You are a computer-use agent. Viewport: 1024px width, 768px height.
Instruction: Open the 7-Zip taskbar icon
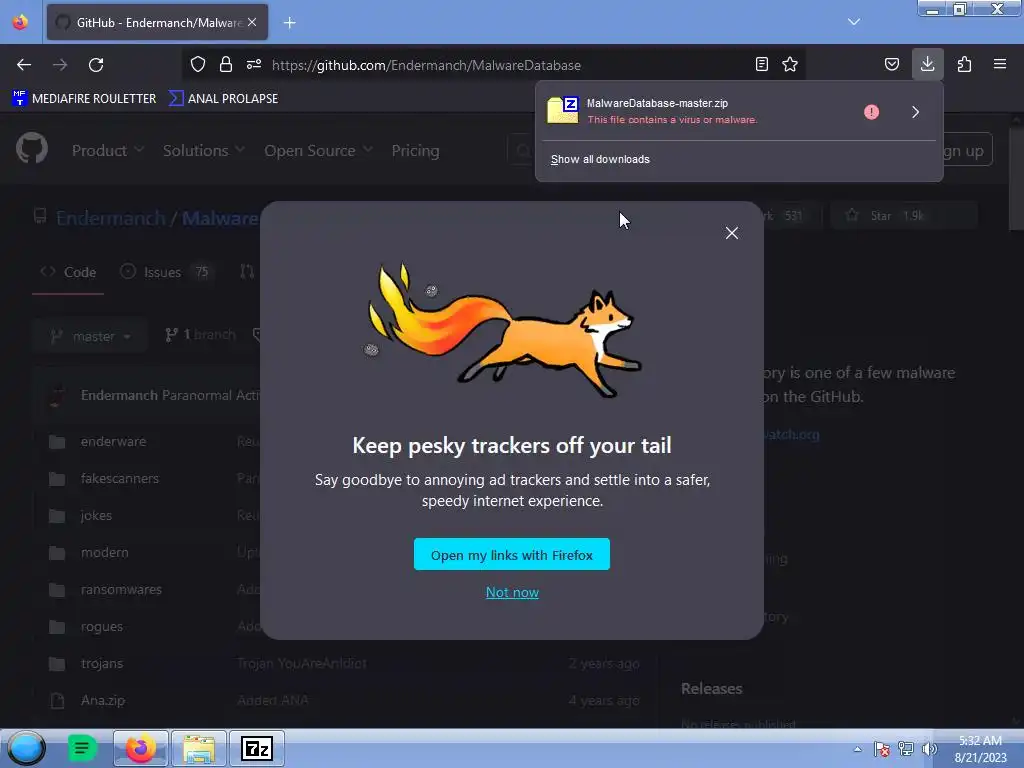(x=257, y=748)
